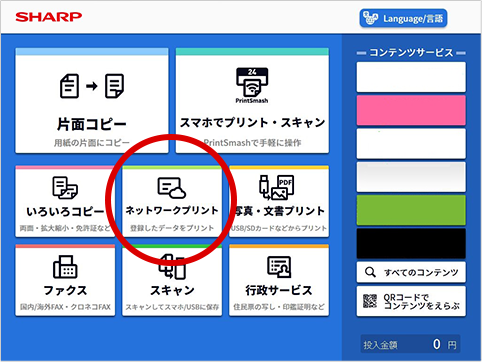This screenshot has width=482, height=362.
Task: Select いろいろコピー
Action: 65,201
